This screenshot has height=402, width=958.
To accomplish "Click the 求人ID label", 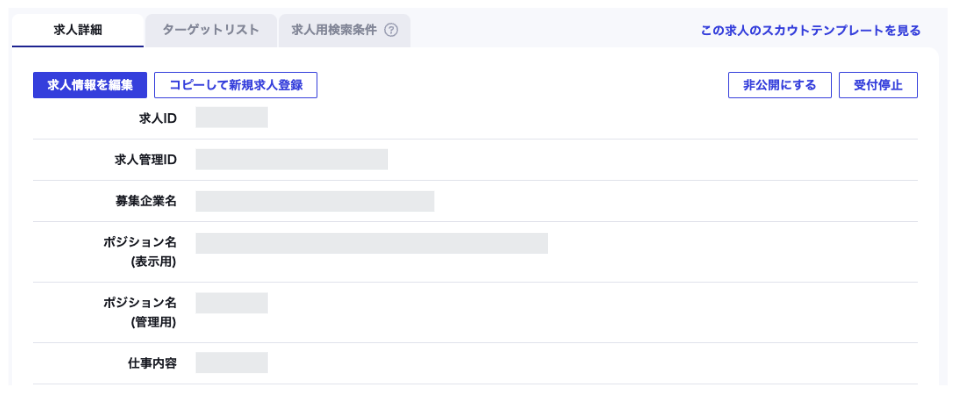I will click(x=158, y=119).
